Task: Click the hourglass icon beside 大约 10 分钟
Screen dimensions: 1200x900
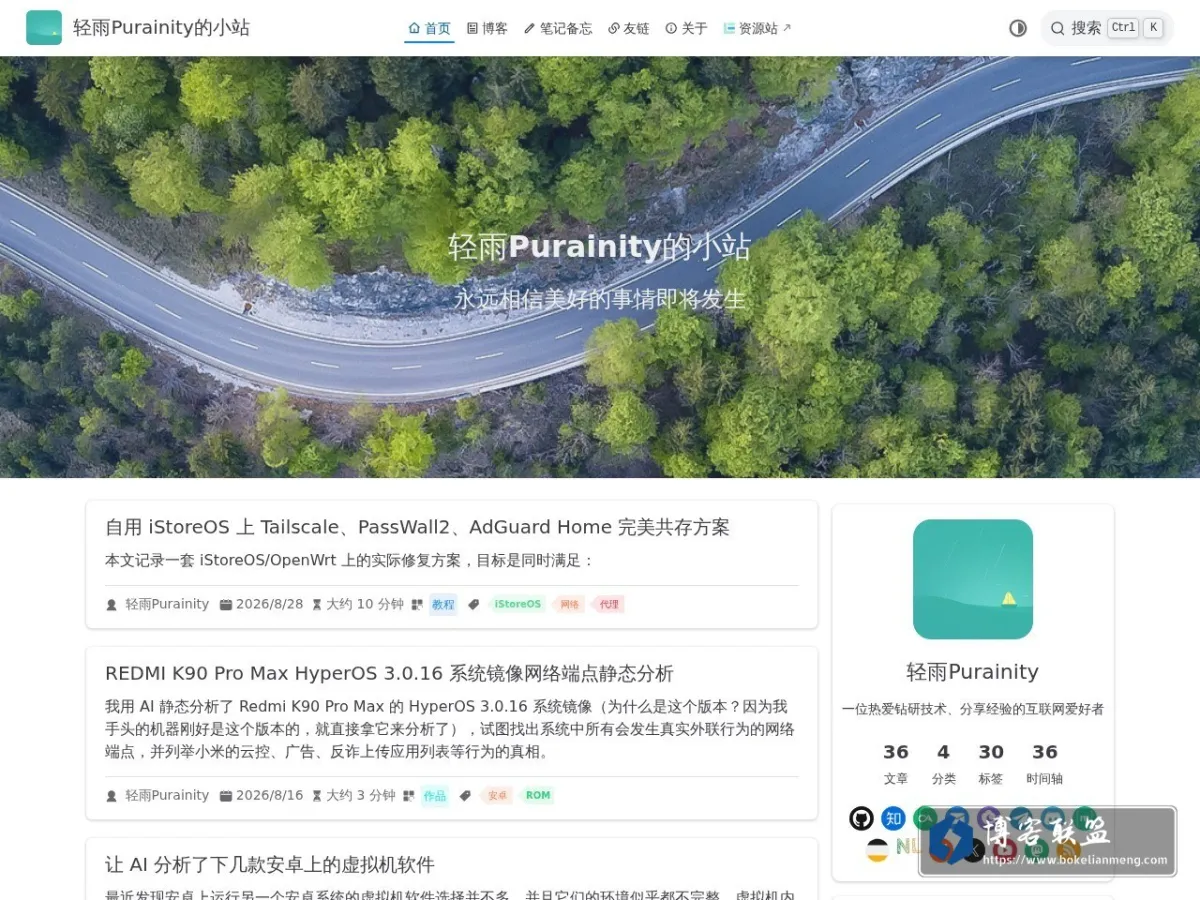Action: click(x=317, y=604)
